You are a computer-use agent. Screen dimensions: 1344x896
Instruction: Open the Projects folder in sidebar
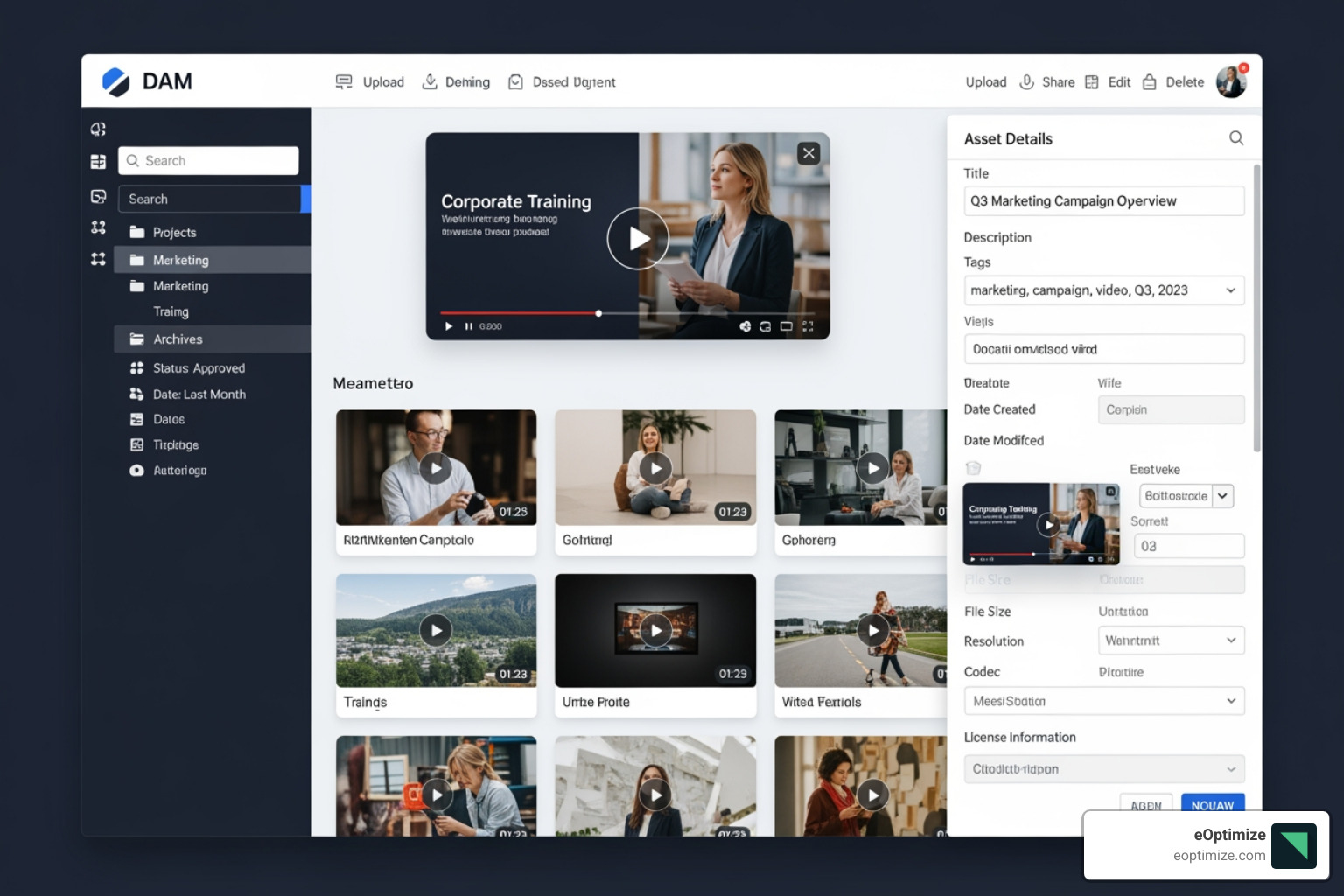coord(175,232)
